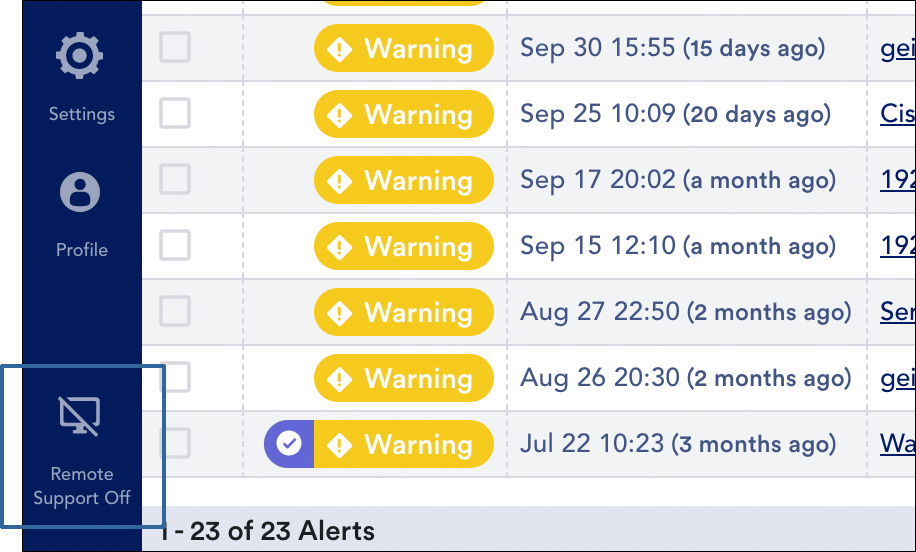Click Warning badge for Sep 25 10:09 alert
The image size is (916, 552).
point(404,114)
